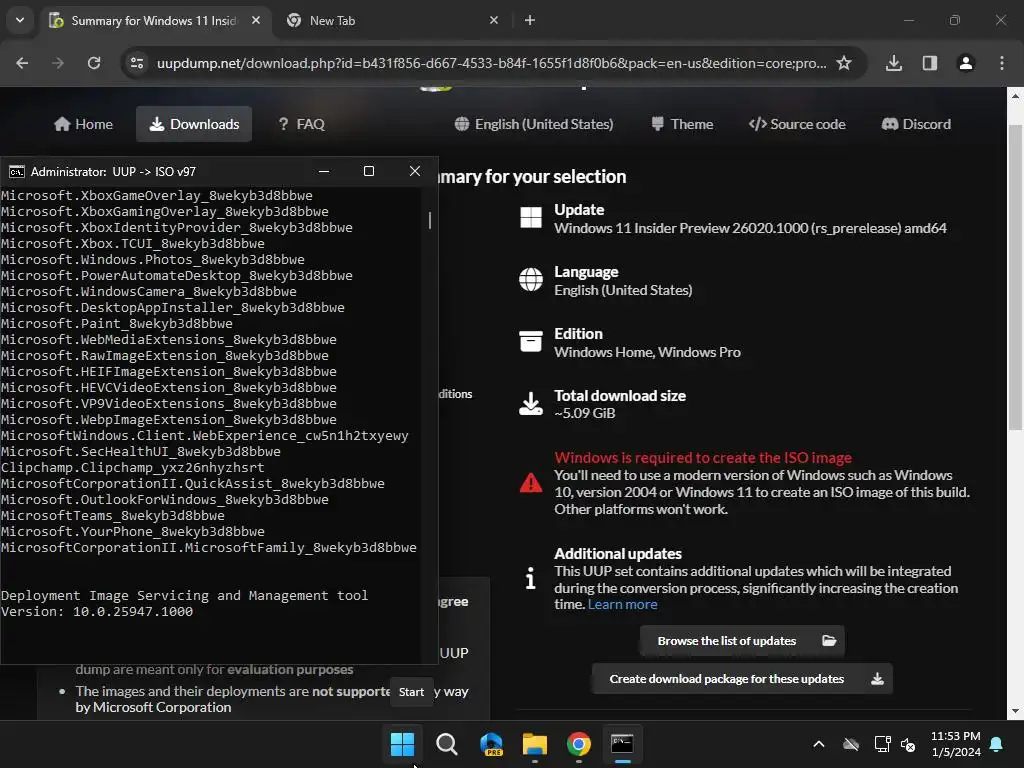Close the Summary for Windows 11 tab
1024x768 pixels.
pos(256,20)
